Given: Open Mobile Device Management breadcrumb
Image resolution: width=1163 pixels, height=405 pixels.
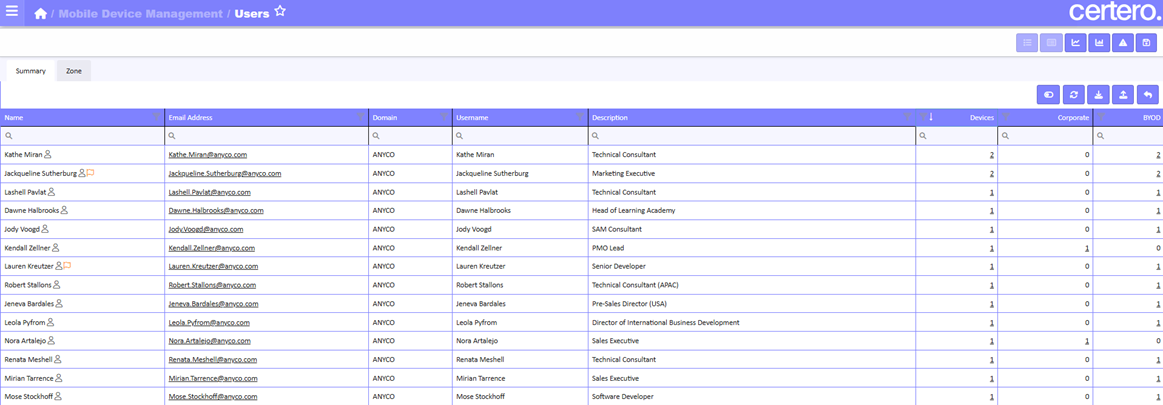Looking at the screenshot, I should [x=140, y=13].
